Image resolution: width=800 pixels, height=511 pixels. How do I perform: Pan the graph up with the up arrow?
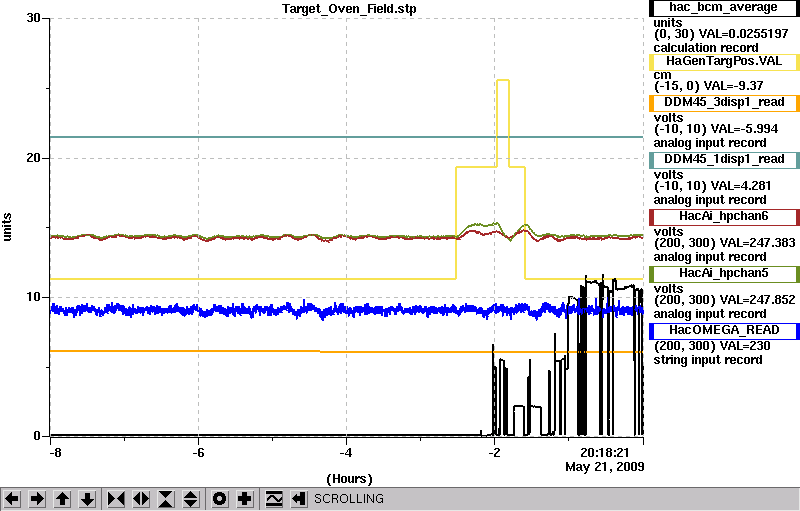click(63, 499)
